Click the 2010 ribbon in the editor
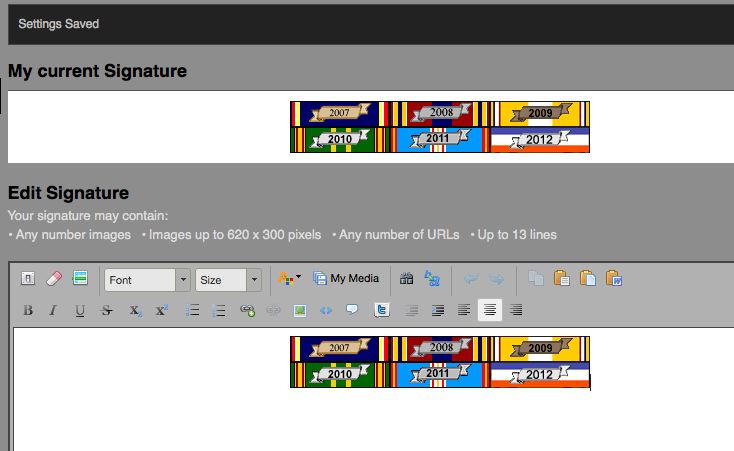 pos(340,375)
